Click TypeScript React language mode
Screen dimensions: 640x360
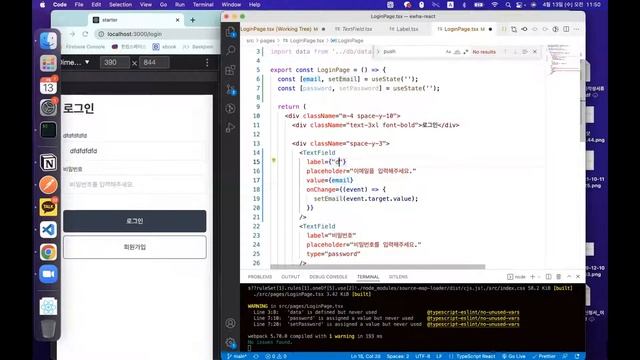click(476, 356)
